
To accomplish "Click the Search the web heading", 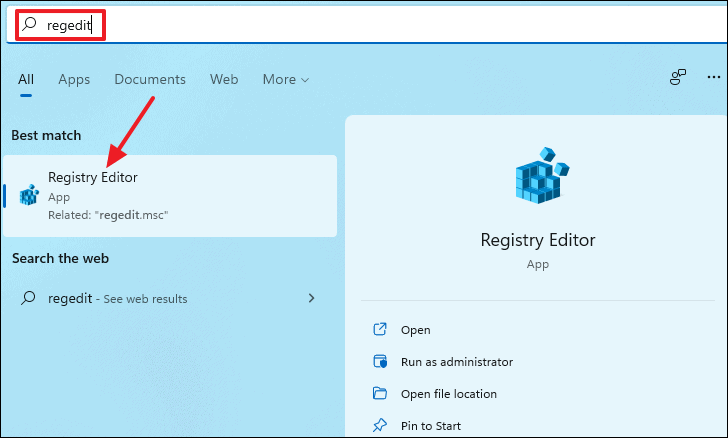I will (x=60, y=258).
